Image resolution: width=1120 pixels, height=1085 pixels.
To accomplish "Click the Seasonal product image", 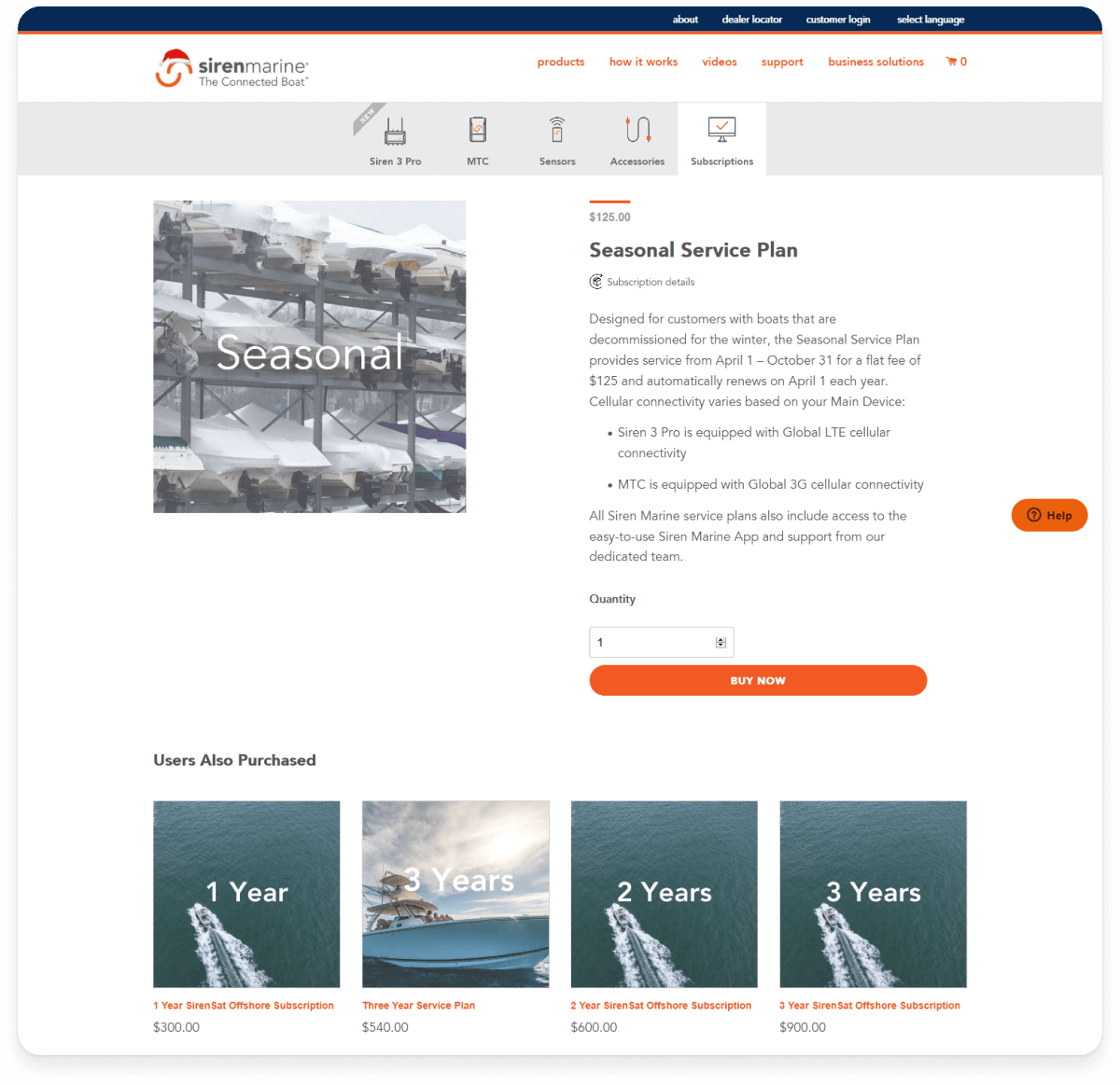I will 310,356.
